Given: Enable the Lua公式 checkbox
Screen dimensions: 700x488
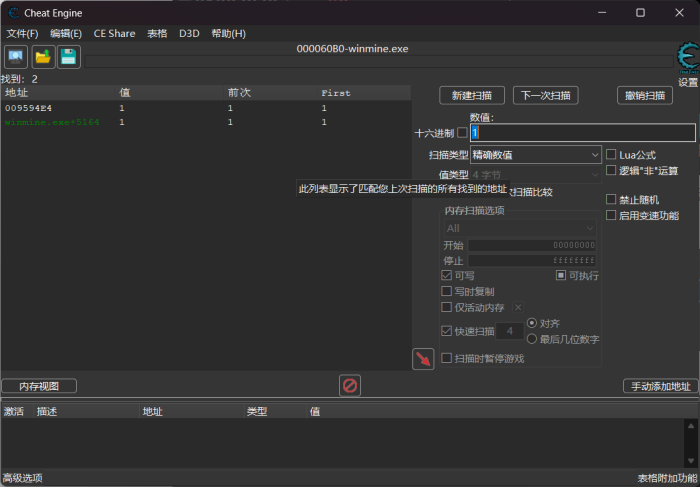Looking at the screenshot, I should [x=611, y=154].
